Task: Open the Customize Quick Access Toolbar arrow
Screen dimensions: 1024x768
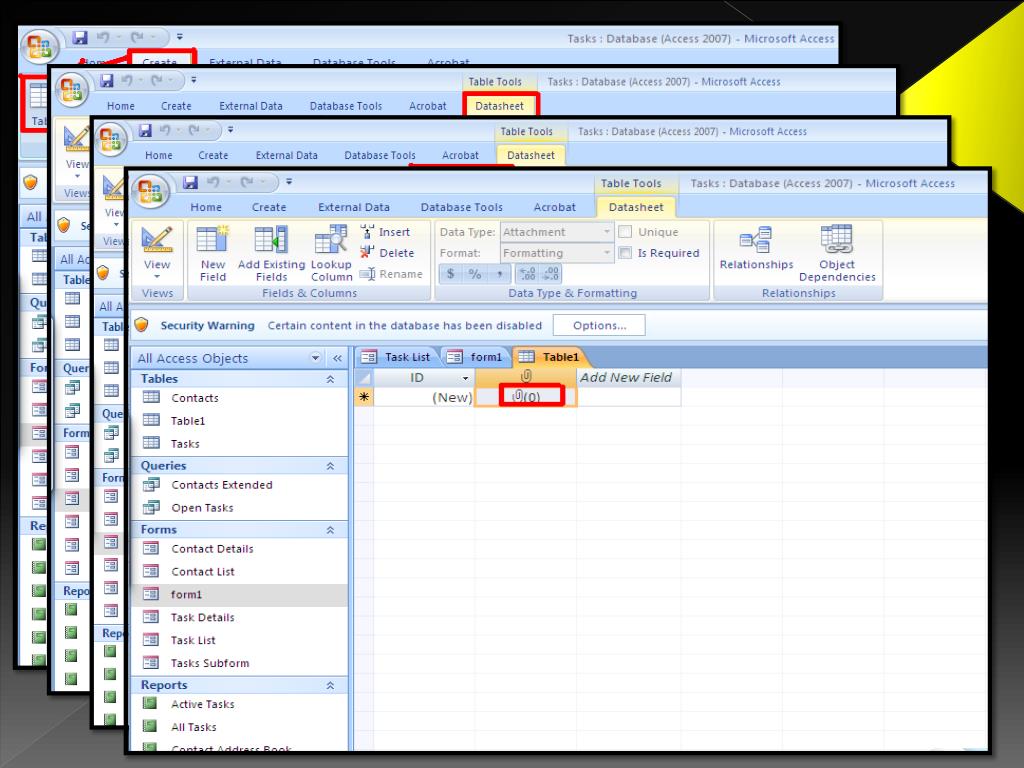Action: pyautogui.click(x=289, y=182)
